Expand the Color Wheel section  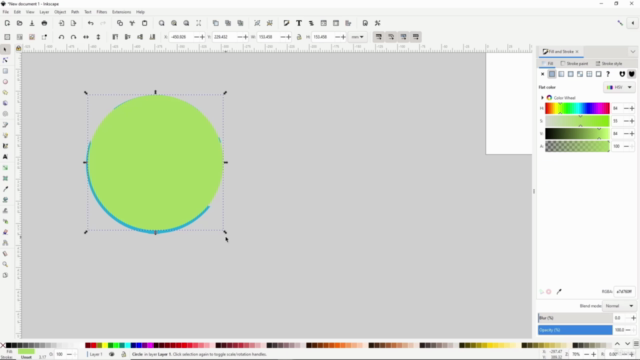point(542,98)
